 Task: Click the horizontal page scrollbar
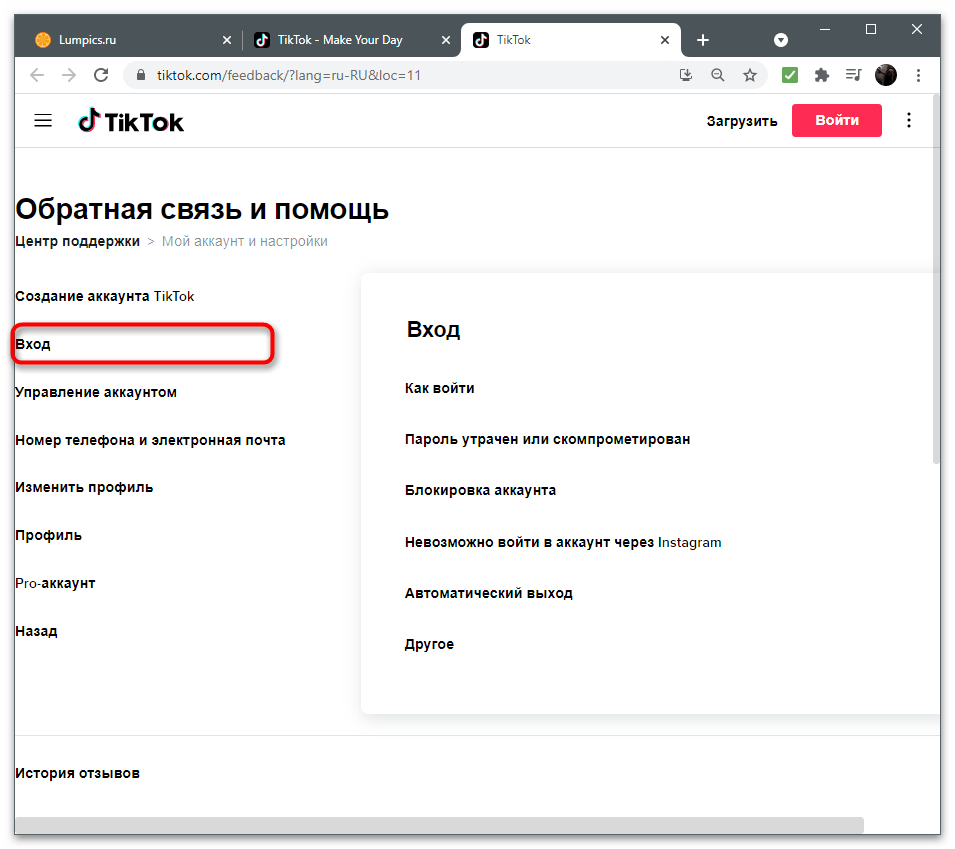coord(439,825)
